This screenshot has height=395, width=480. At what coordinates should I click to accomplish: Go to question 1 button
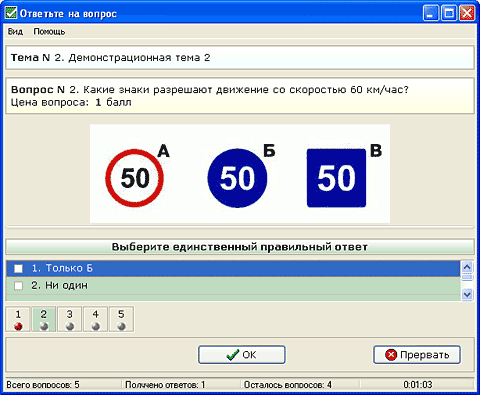click(18, 319)
